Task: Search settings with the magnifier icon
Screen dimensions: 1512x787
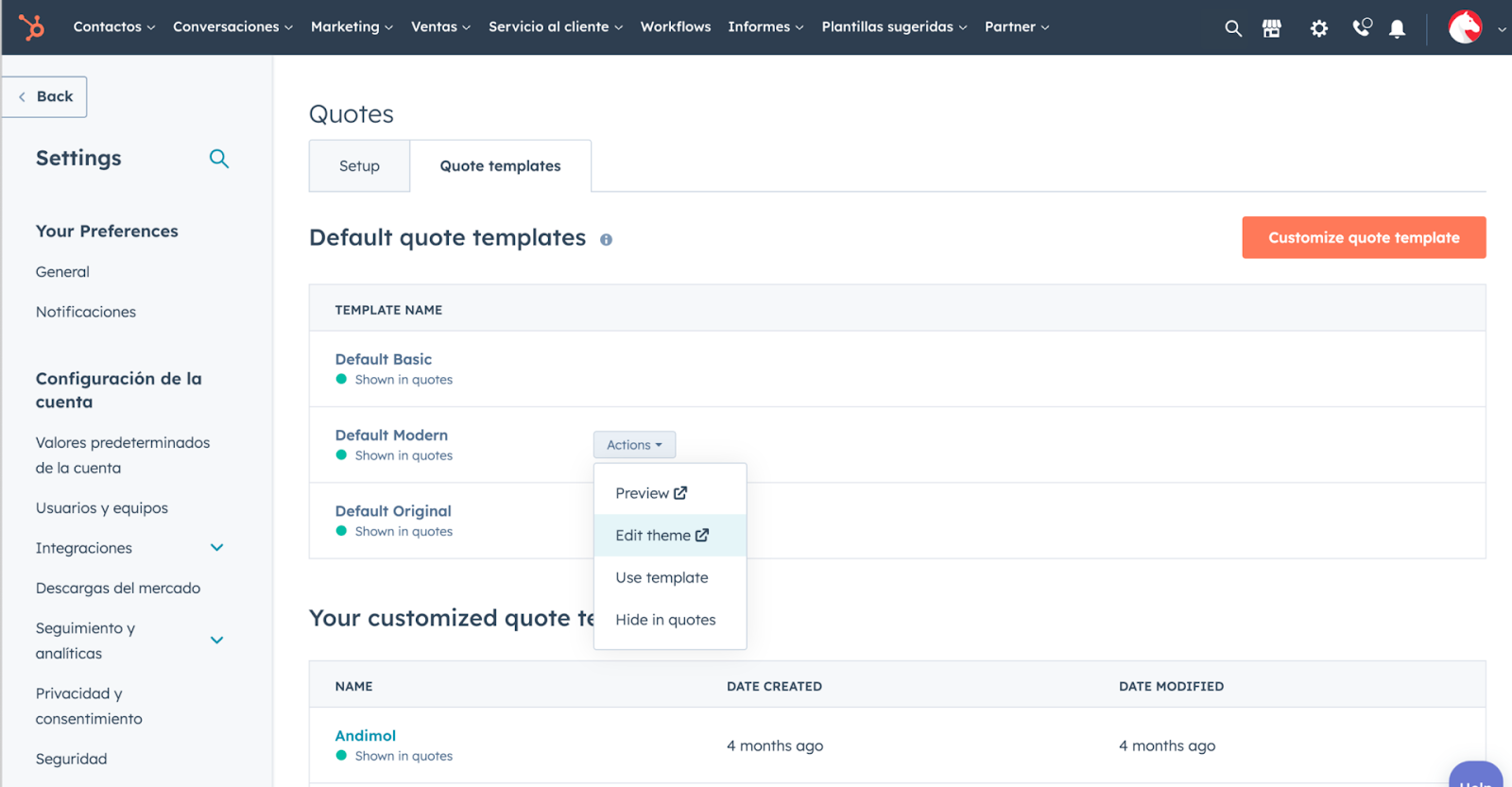Action: pos(219,159)
